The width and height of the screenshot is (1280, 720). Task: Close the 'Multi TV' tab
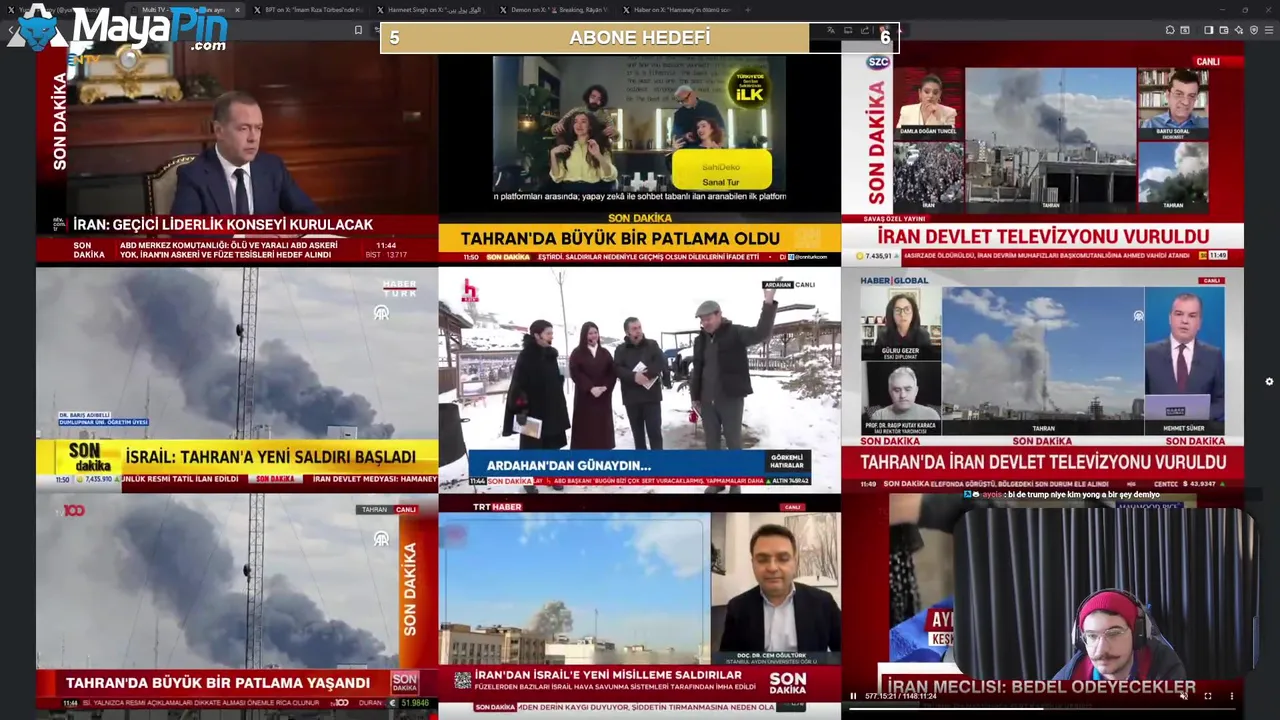(x=237, y=10)
